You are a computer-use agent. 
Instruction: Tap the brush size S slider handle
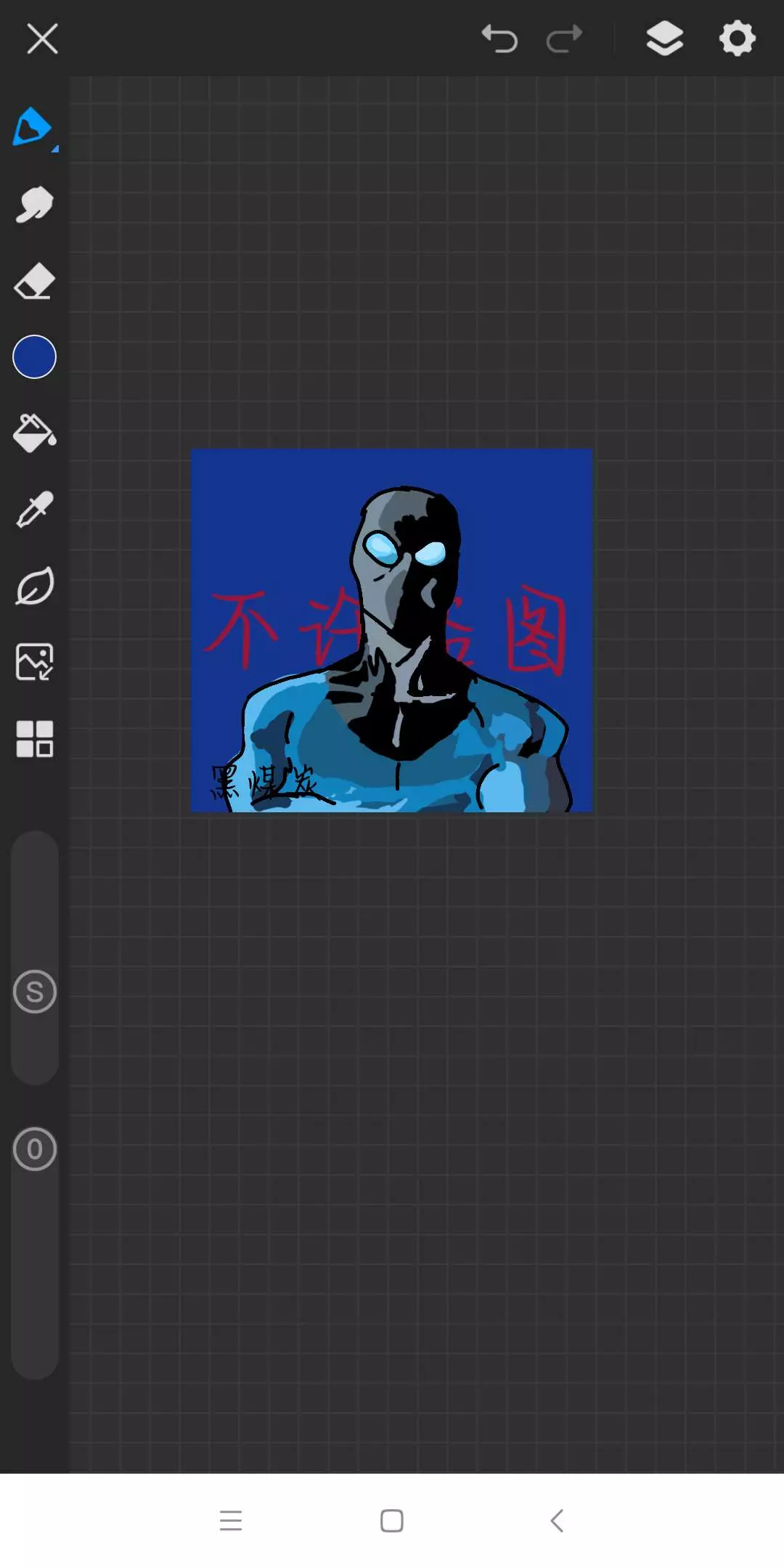34,992
